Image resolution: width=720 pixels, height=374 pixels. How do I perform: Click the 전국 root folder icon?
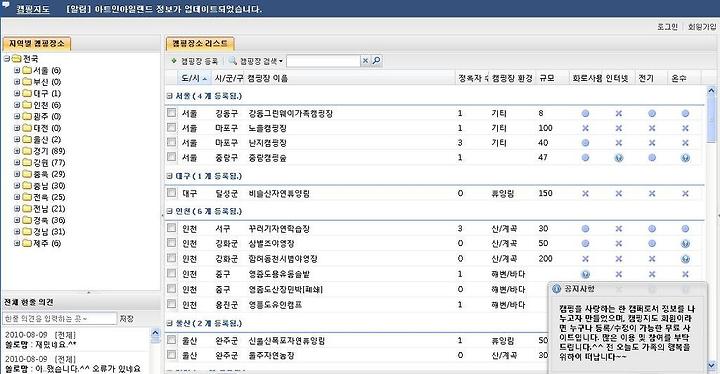click(17, 59)
